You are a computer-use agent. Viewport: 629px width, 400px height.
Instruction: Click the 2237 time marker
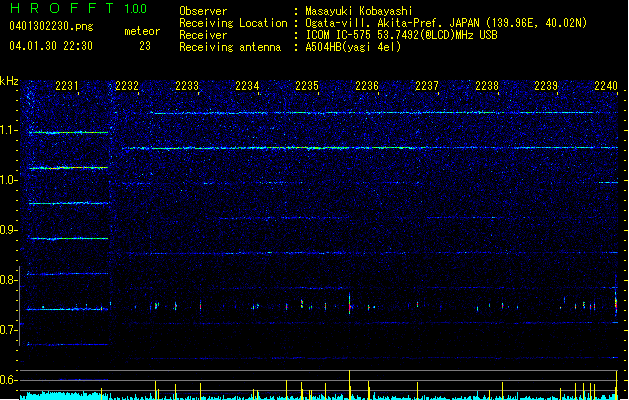(427, 86)
